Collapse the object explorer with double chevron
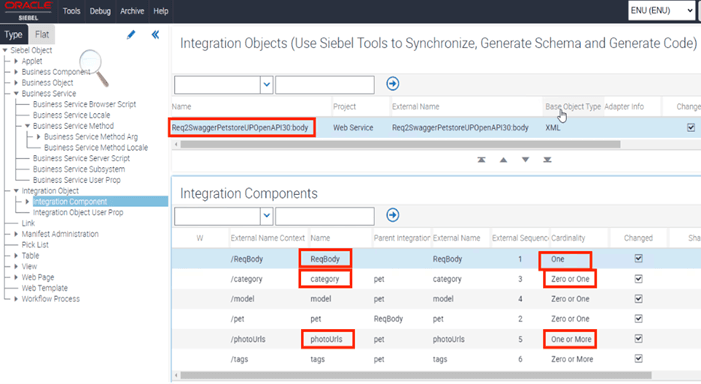Image resolution: width=701 pixels, height=384 pixels. coord(155,35)
